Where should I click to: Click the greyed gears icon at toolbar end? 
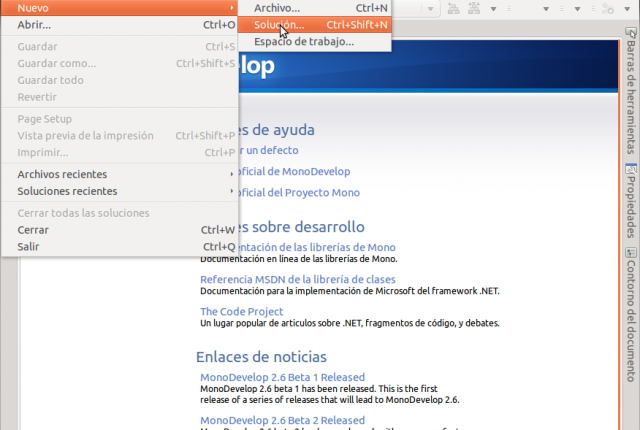608,9
